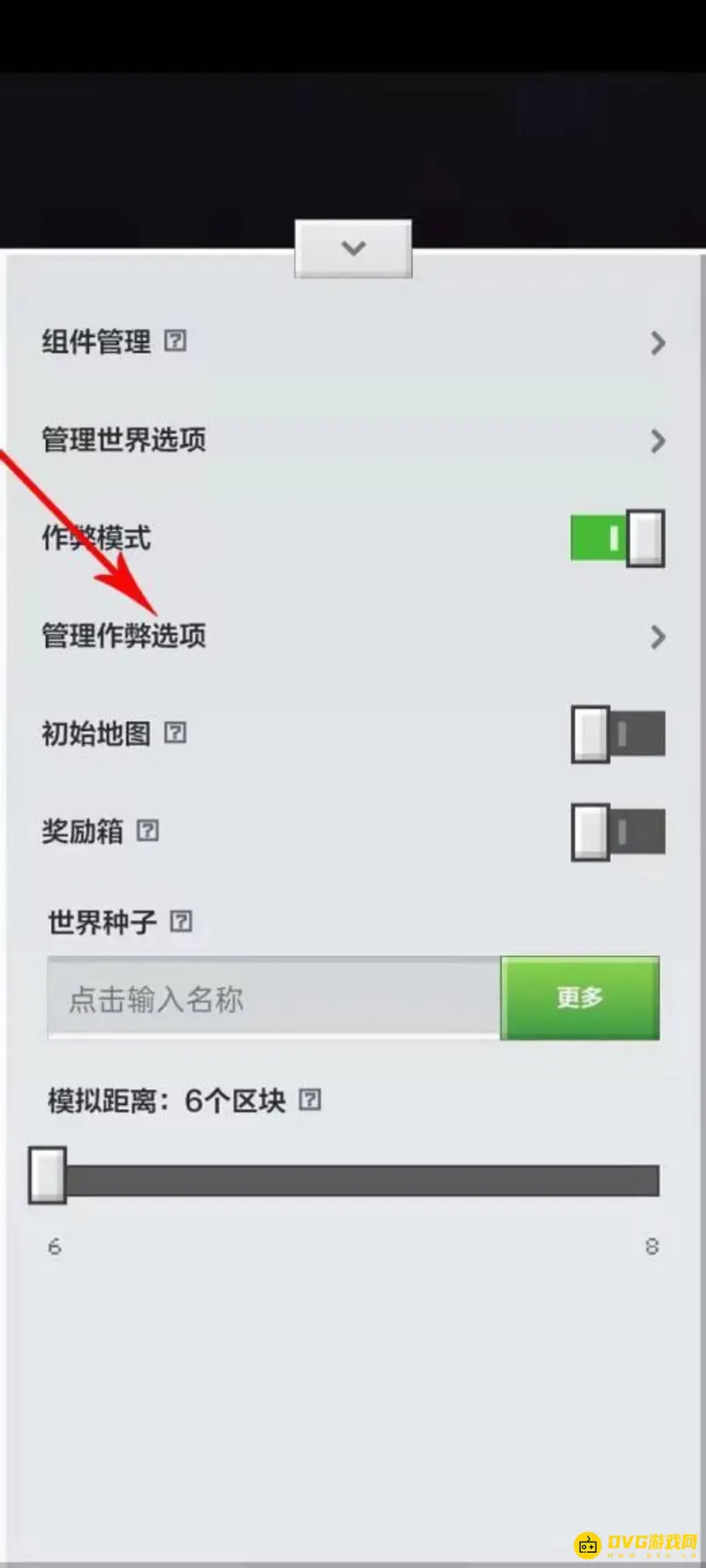Click the help icon beside 奖励箱
This screenshot has height=1568, width=706.
[148, 830]
